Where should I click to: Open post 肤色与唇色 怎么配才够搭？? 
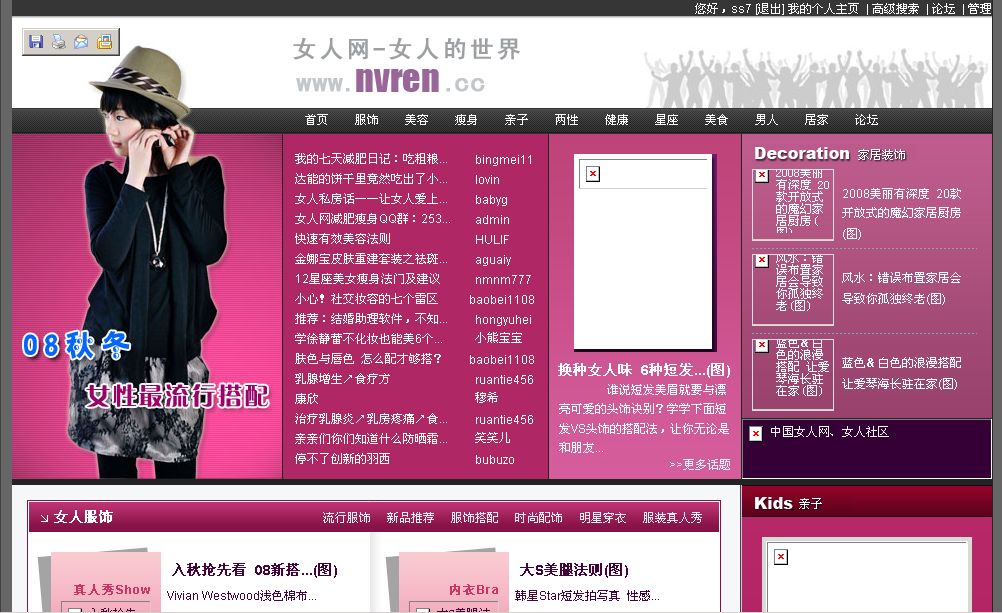click(368, 359)
